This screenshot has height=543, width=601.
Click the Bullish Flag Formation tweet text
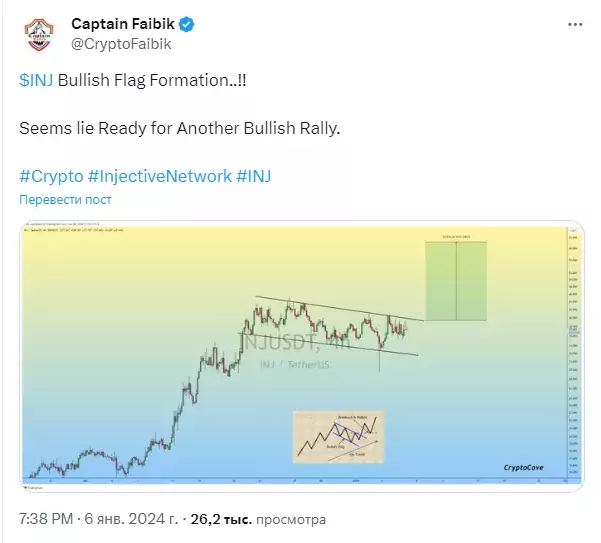pyautogui.click(x=152, y=80)
